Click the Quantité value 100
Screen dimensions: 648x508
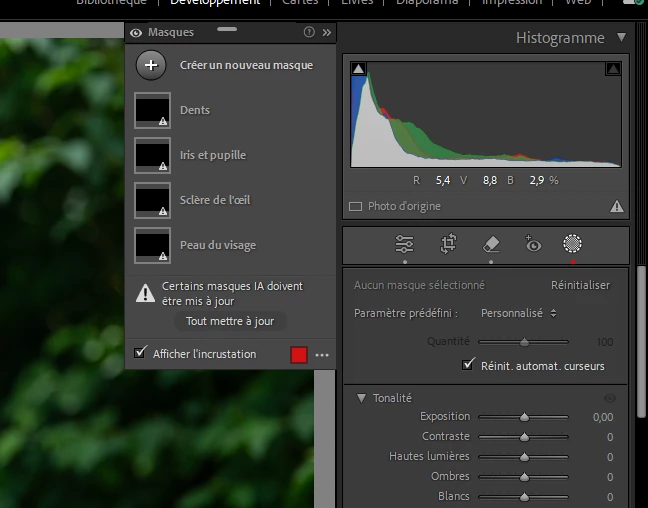coord(605,342)
